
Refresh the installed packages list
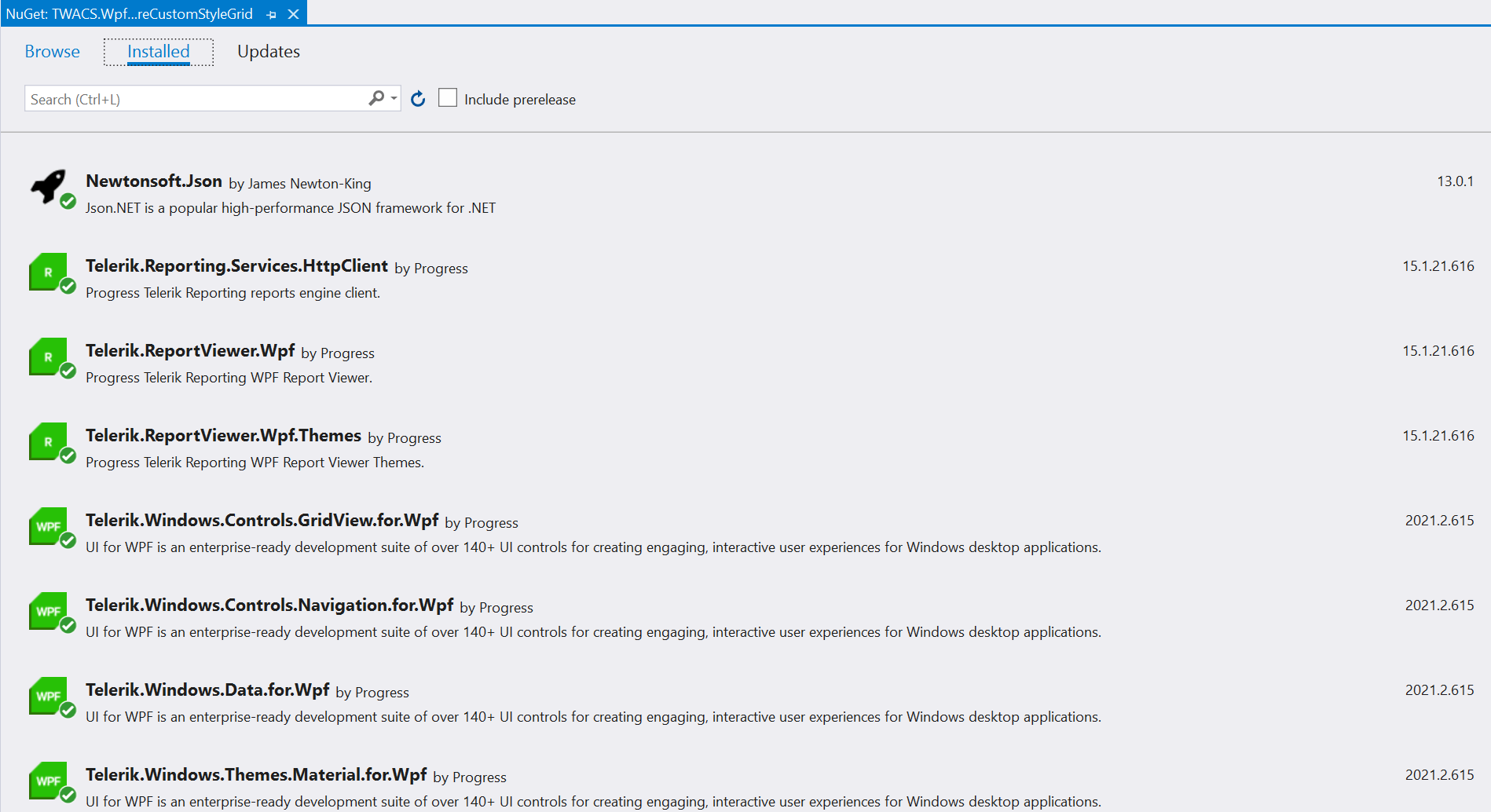[417, 98]
